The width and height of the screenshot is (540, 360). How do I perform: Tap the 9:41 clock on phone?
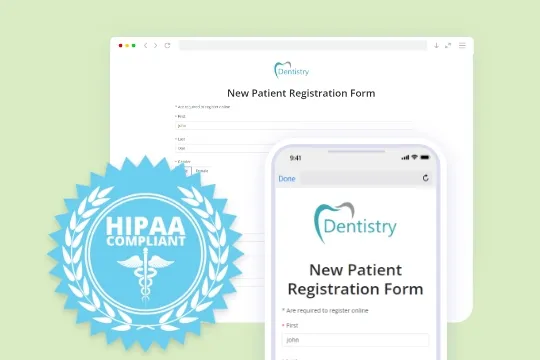click(295, 158)
